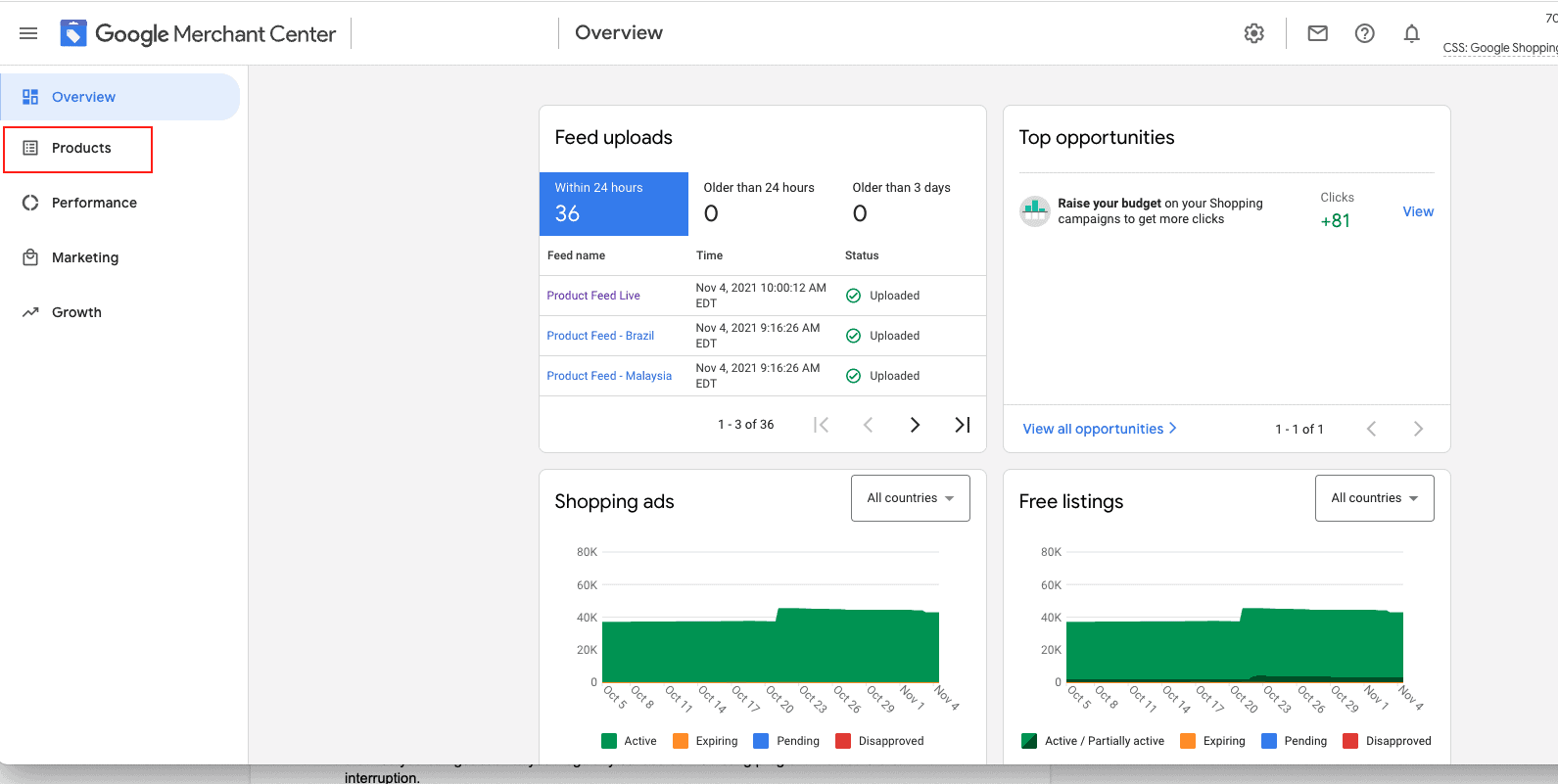Click the Feed uploads card heading
1558x784 pixels.
[614, 138]
